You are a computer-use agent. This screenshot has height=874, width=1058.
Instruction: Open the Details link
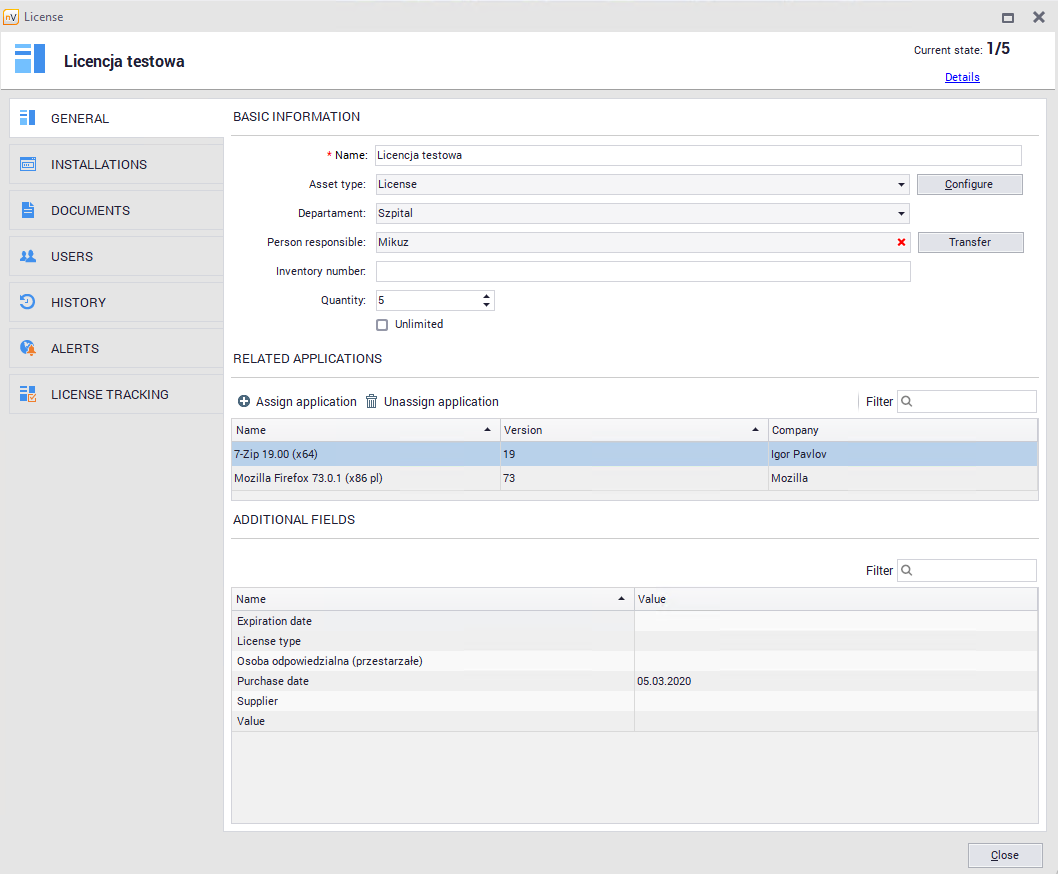[962, 77]
